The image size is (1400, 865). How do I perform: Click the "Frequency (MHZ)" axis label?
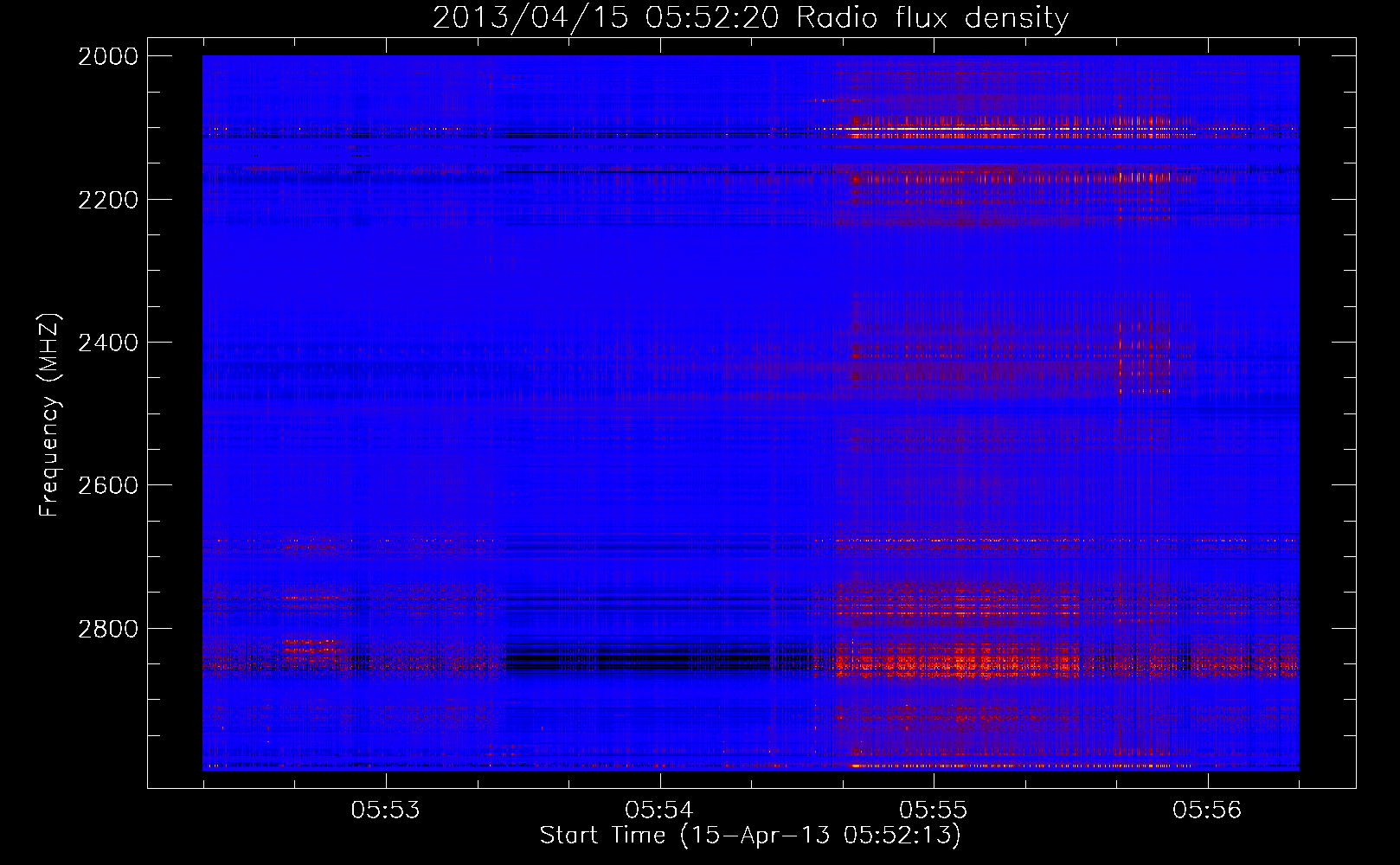pyautogui.click(x=49, y=415)
